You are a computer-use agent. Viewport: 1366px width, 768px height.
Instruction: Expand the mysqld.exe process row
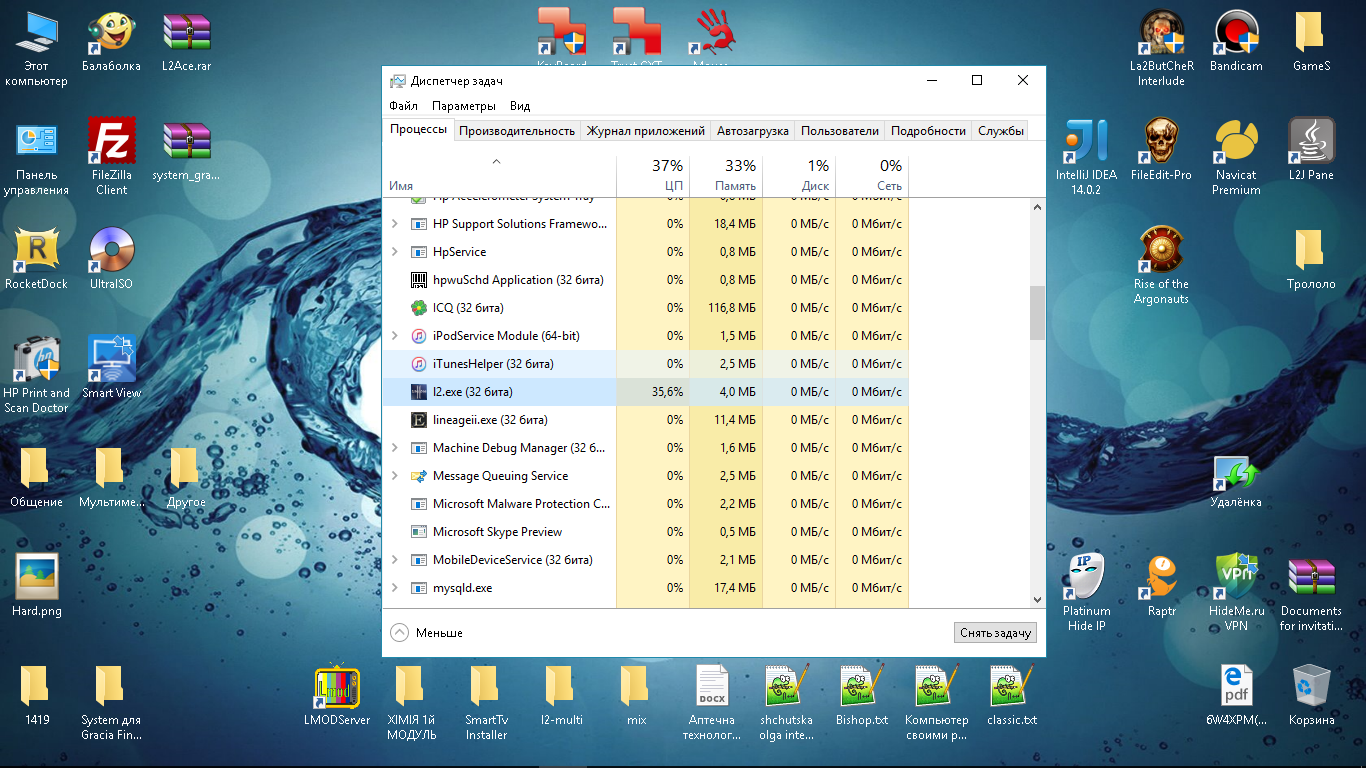coord(394,588)
